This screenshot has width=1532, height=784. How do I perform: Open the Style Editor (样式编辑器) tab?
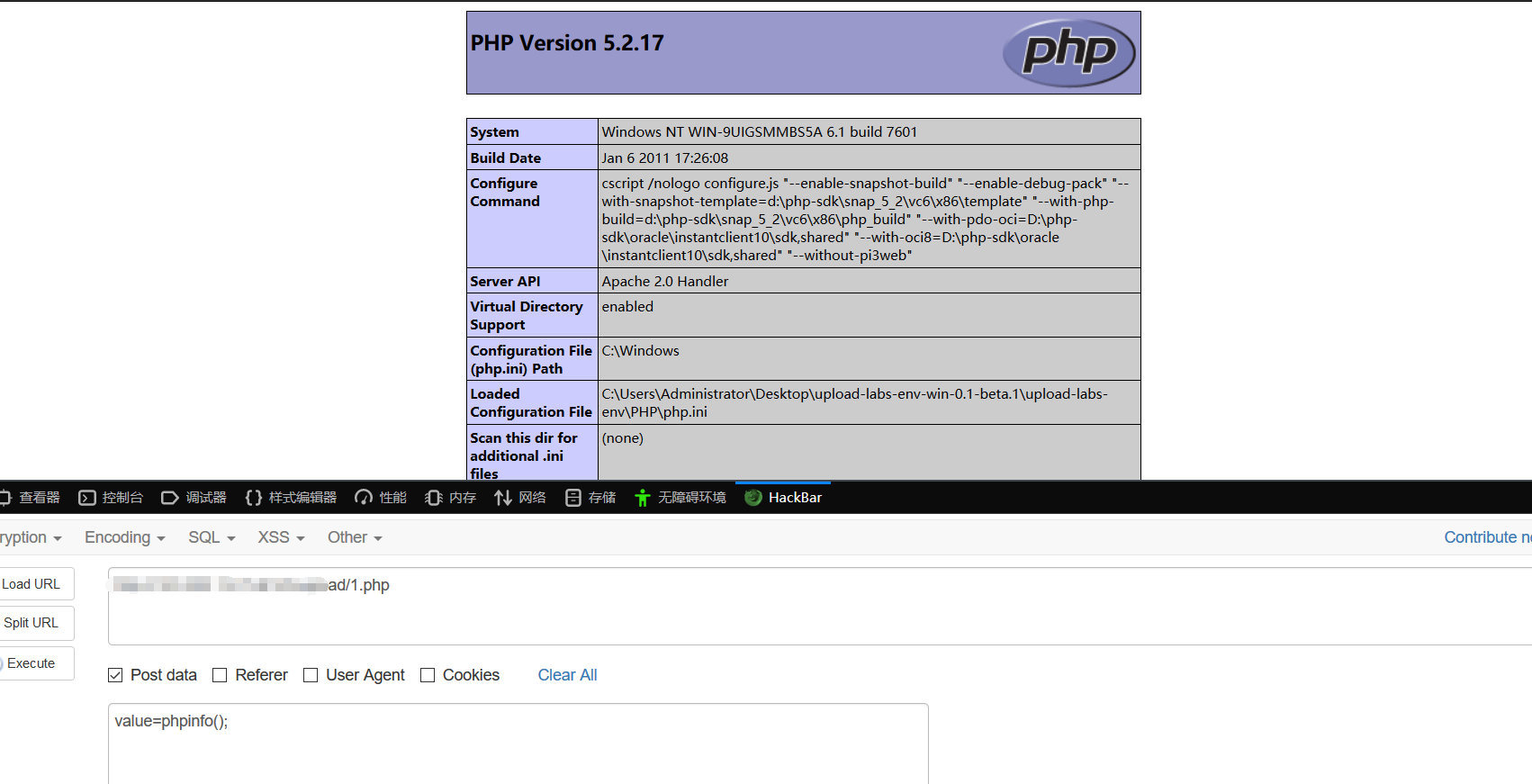click(x=291, y=498)
